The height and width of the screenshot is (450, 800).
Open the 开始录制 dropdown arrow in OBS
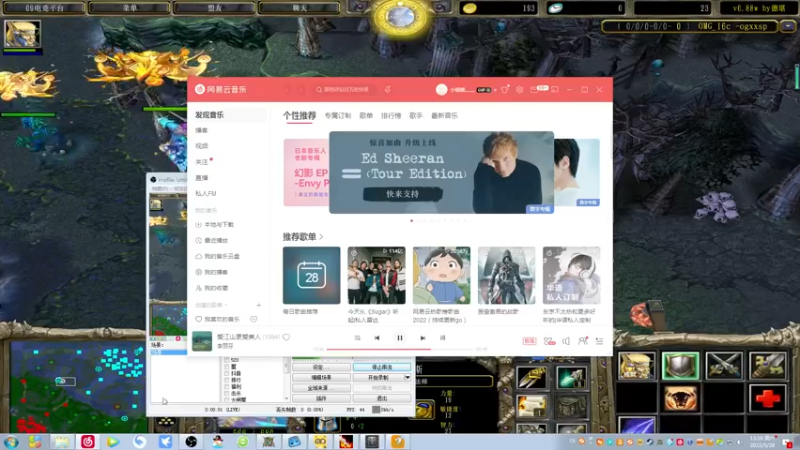(x=407, y=378)
